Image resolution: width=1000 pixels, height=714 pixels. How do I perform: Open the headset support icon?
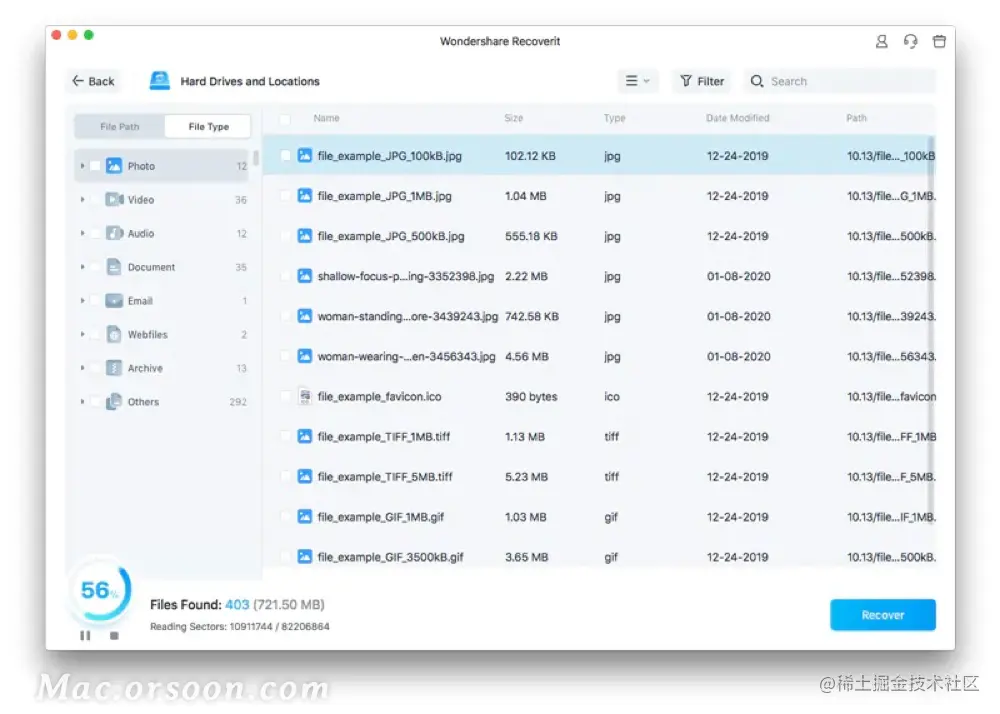click(x=910, y=41)
